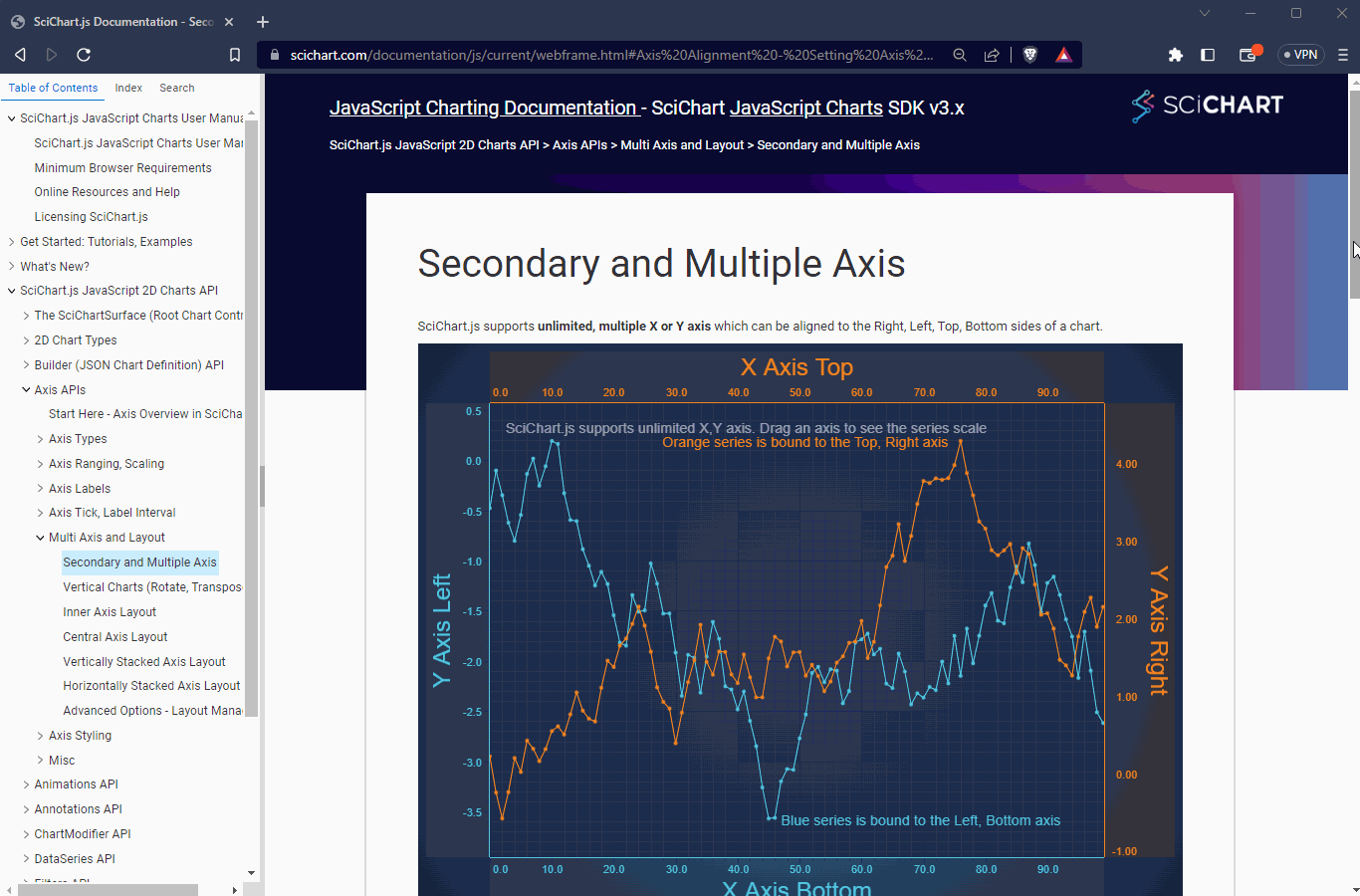1360x896 pixels.
Task: Collapse the SciChart.js JavaScript Charts User Manual node
Action: 12,118
